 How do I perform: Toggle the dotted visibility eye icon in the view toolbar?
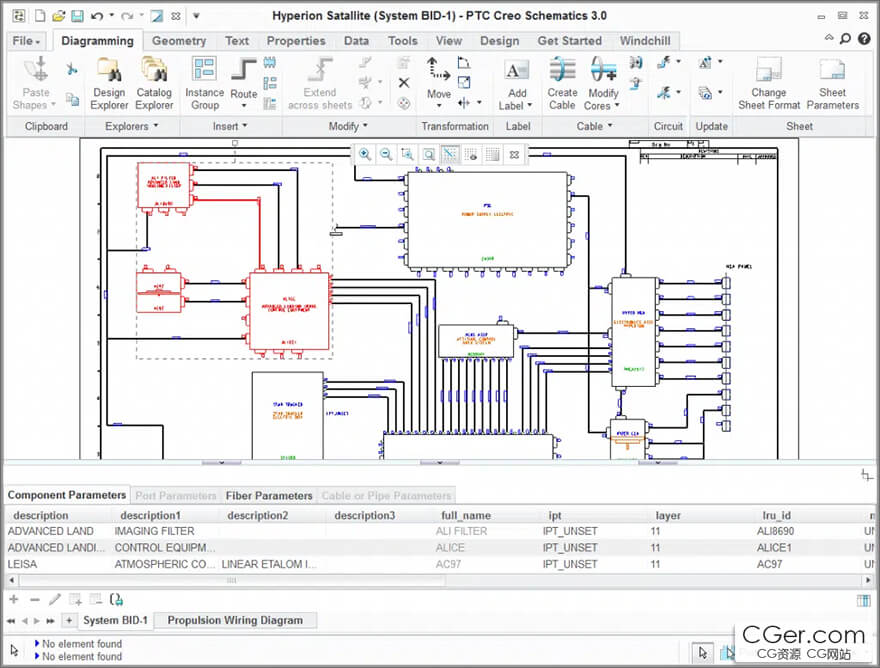coord(471,154)
